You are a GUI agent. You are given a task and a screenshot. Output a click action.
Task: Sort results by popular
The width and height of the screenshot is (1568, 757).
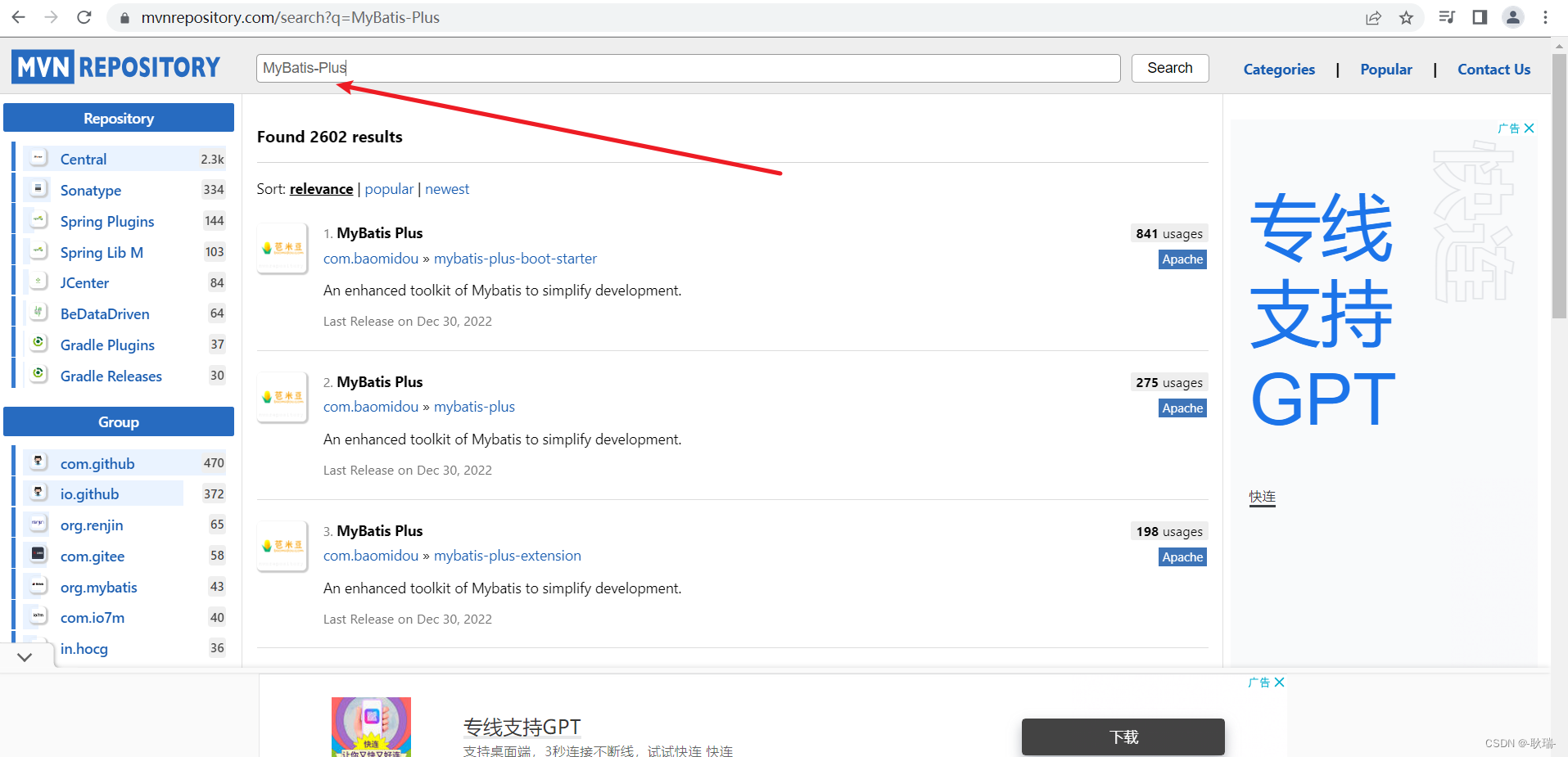[x=389, y=189]
